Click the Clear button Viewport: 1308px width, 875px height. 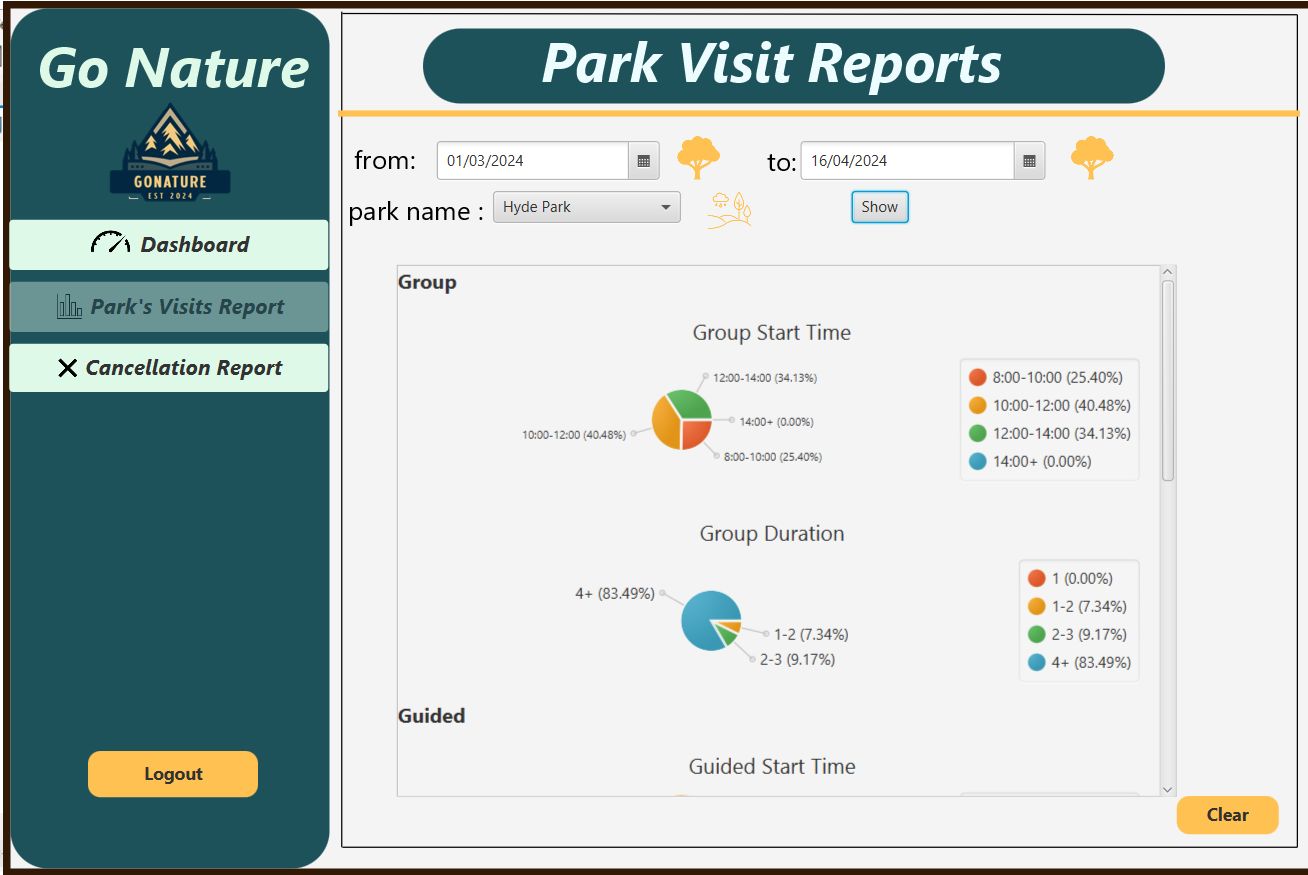pos(1227,815)
